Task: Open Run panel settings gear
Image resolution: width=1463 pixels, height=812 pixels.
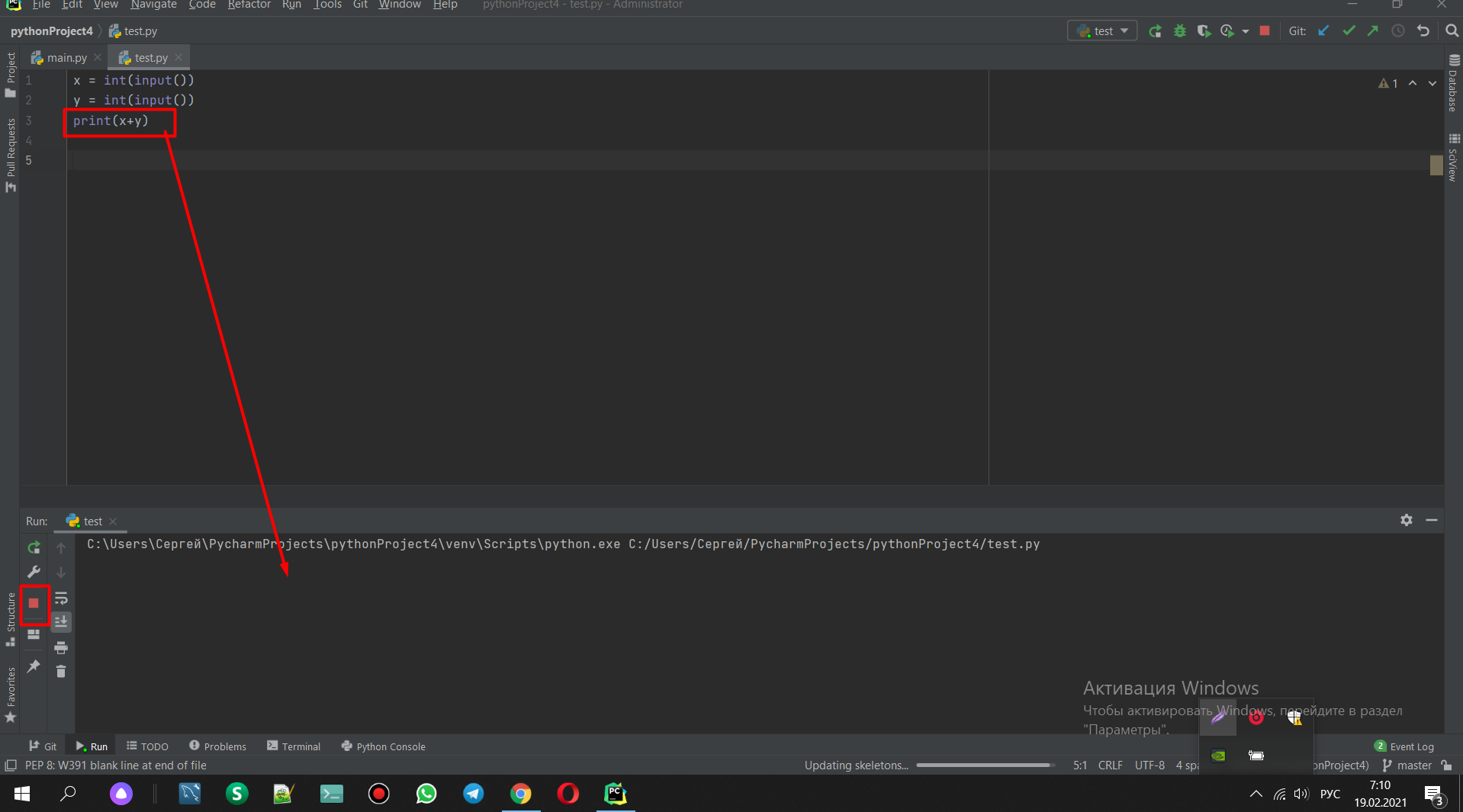Action: (x=1407, y=520)
